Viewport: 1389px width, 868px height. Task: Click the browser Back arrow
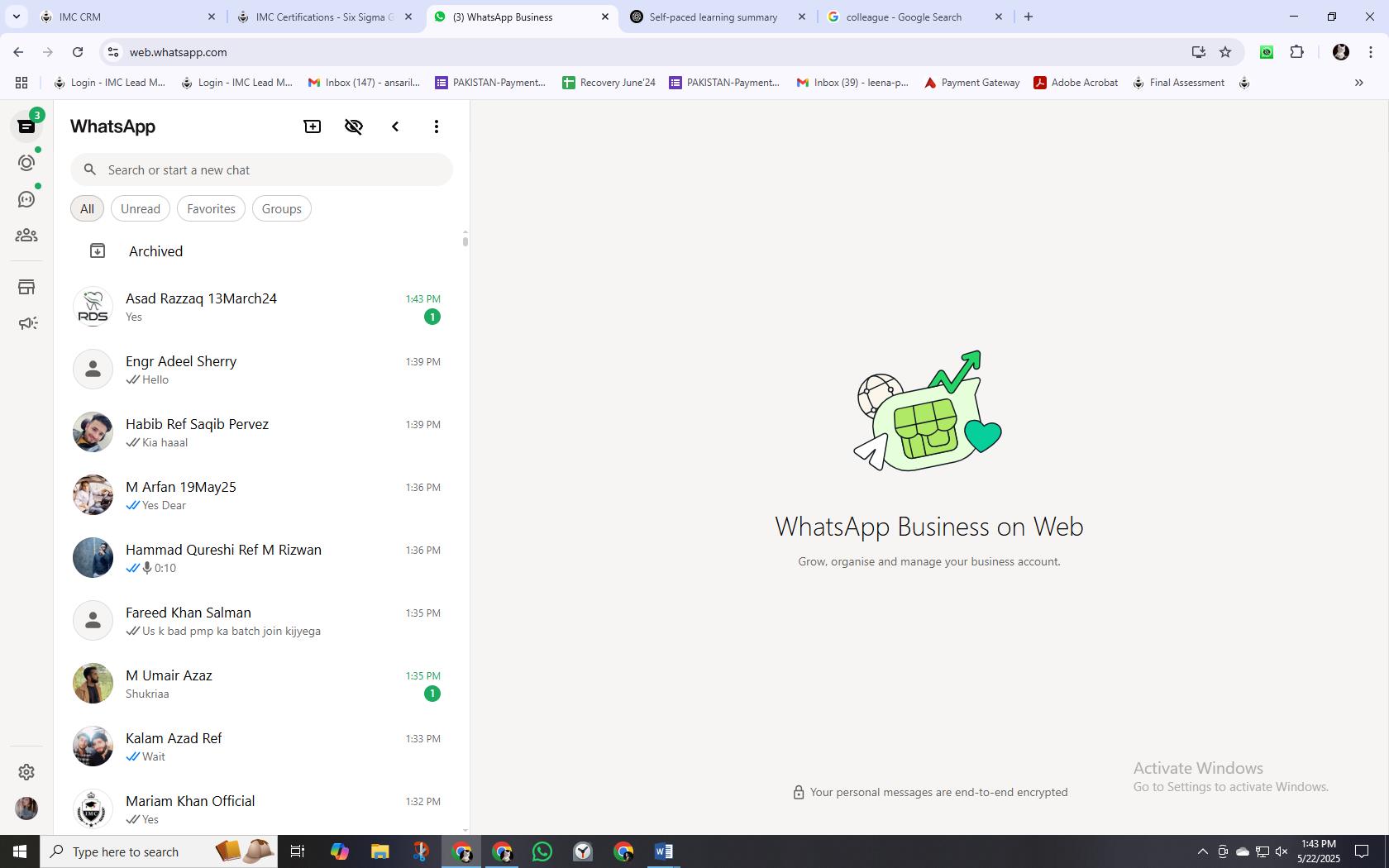click(18, 52)
